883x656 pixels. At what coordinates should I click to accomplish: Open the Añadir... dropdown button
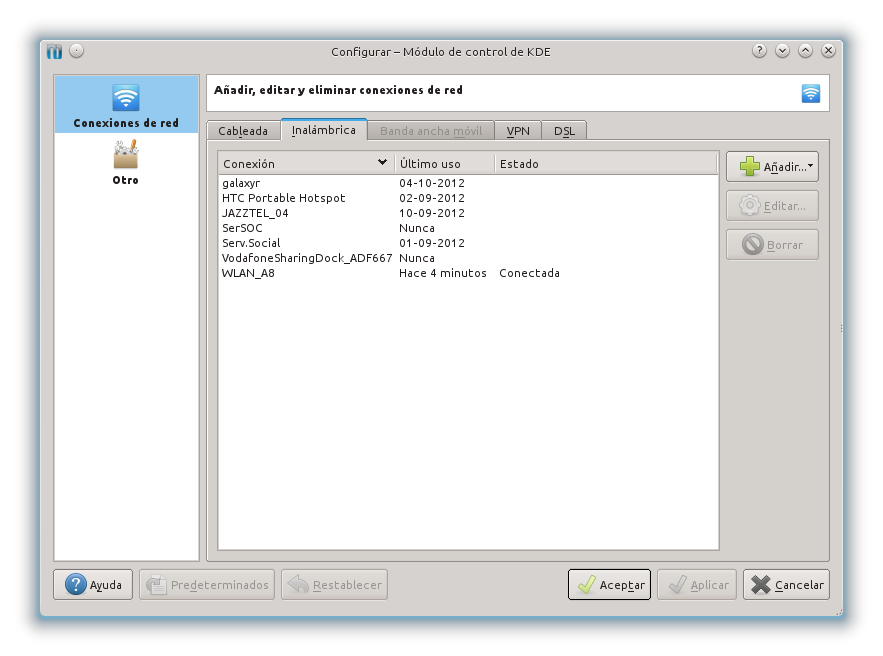(x=772, y=167)
